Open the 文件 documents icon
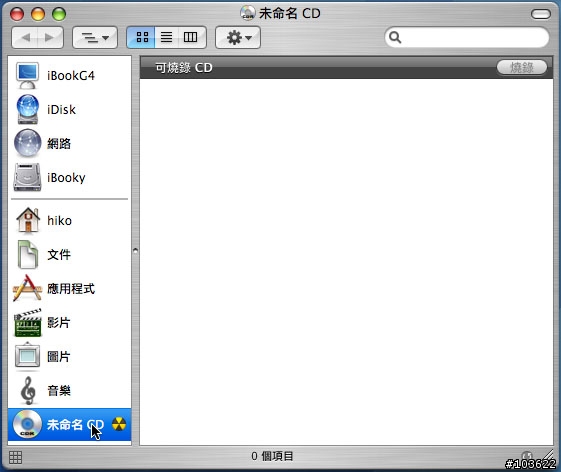The width and height of the screenshot is (561, 472). coord(28,254)
